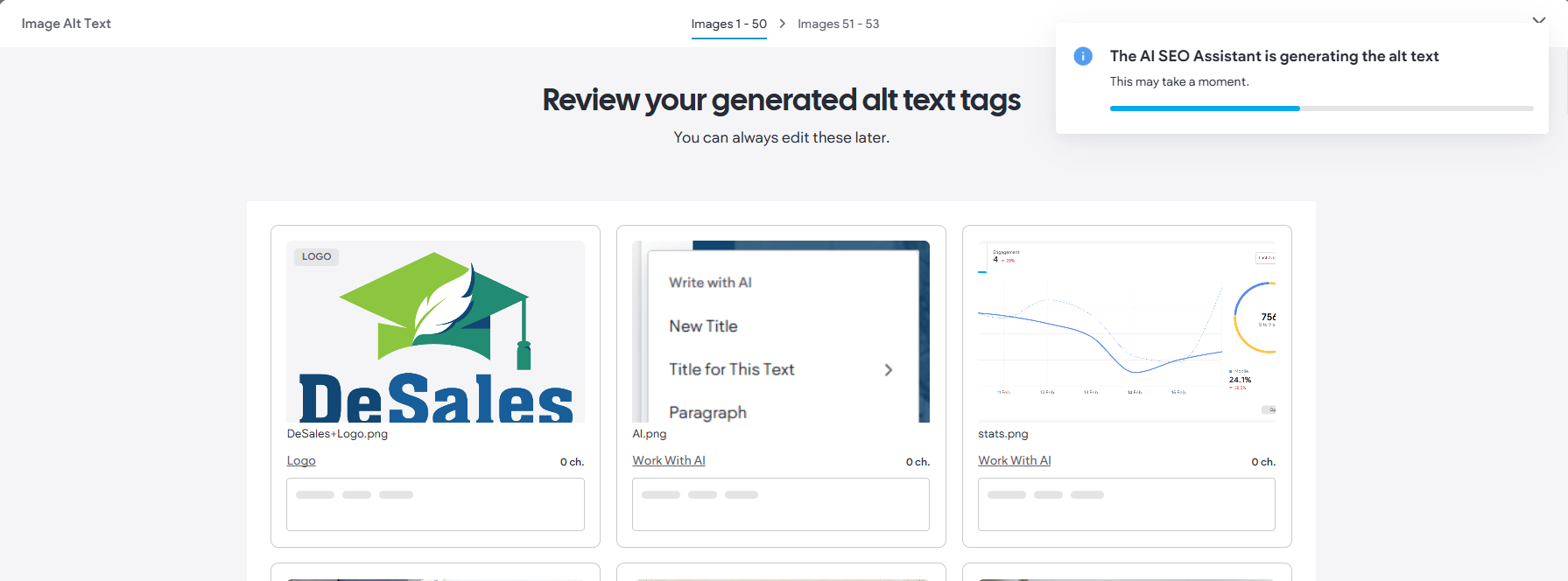Image resolution: width=1568 pixels, height=581 pixels.
Task: Open the DeSales logo thumbnail
Action: (435, 332)
